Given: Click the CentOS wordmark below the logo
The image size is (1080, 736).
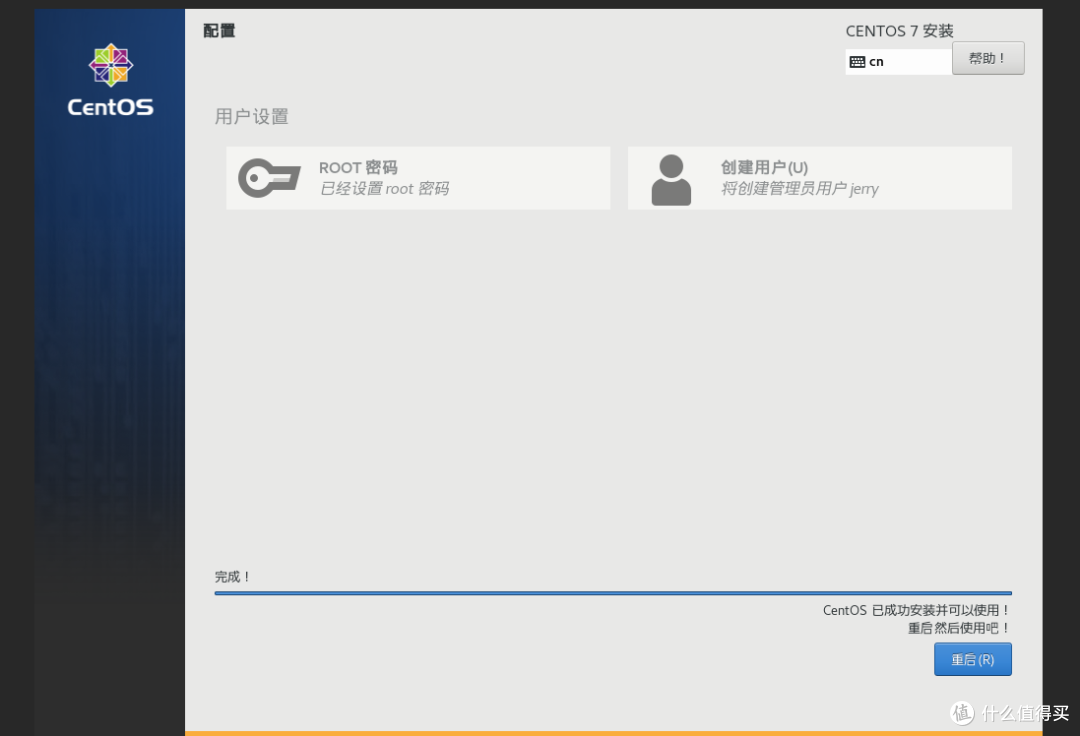Looking at the screenshot, I should pyautogui.click(x=109, y=107).
